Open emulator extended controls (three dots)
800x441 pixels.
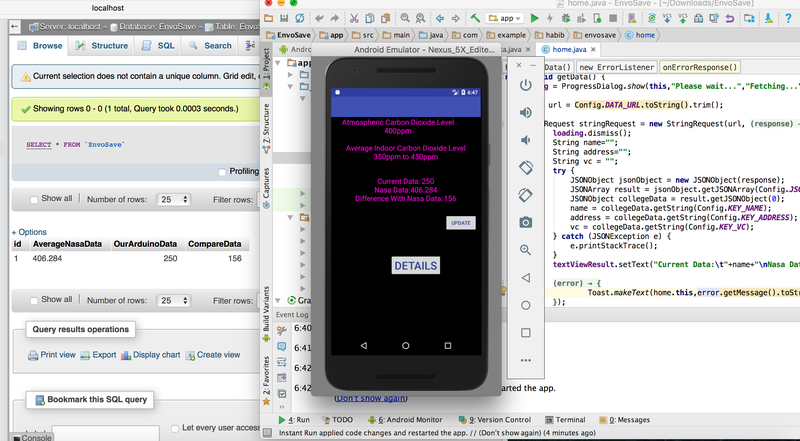click(x=526, y=359)
